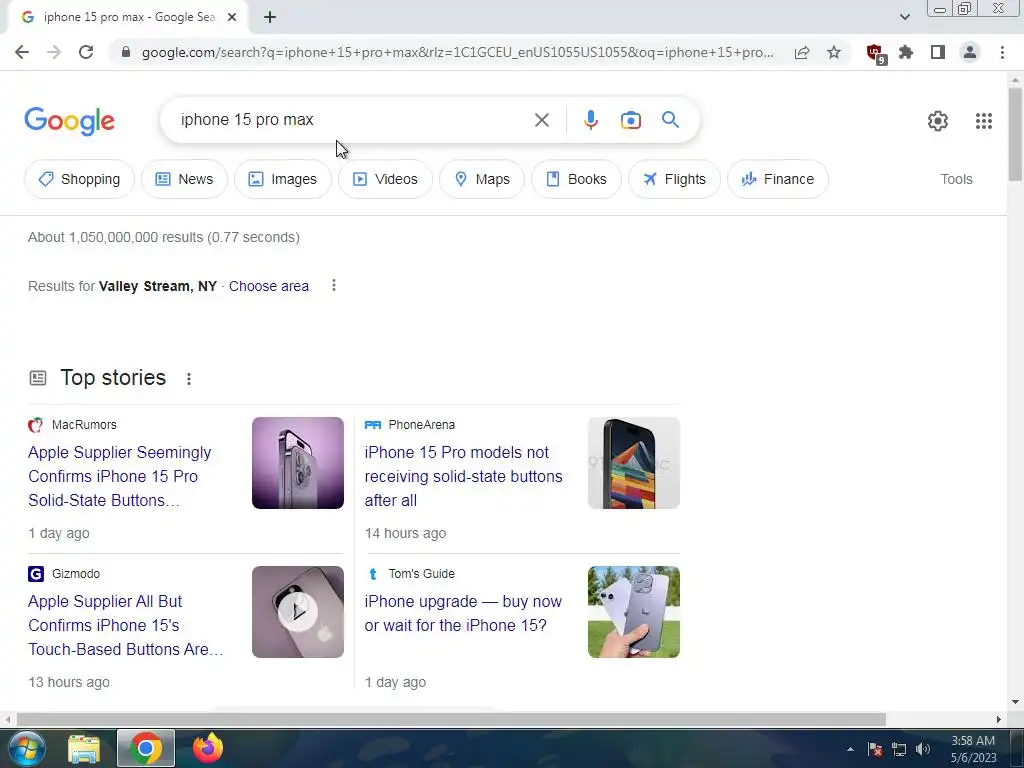Open Gizmodo Apple Supplier All But Confirms story

coord(125,625)
